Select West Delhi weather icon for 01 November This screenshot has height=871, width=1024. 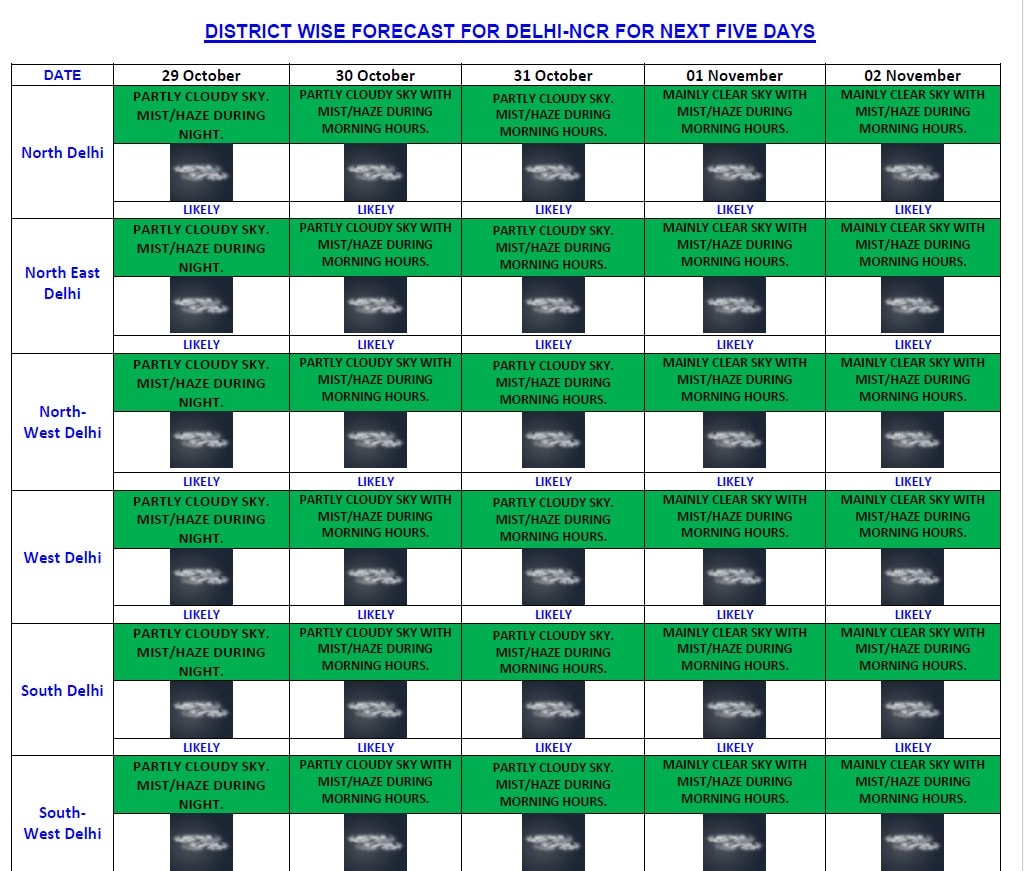coord(734,577)
